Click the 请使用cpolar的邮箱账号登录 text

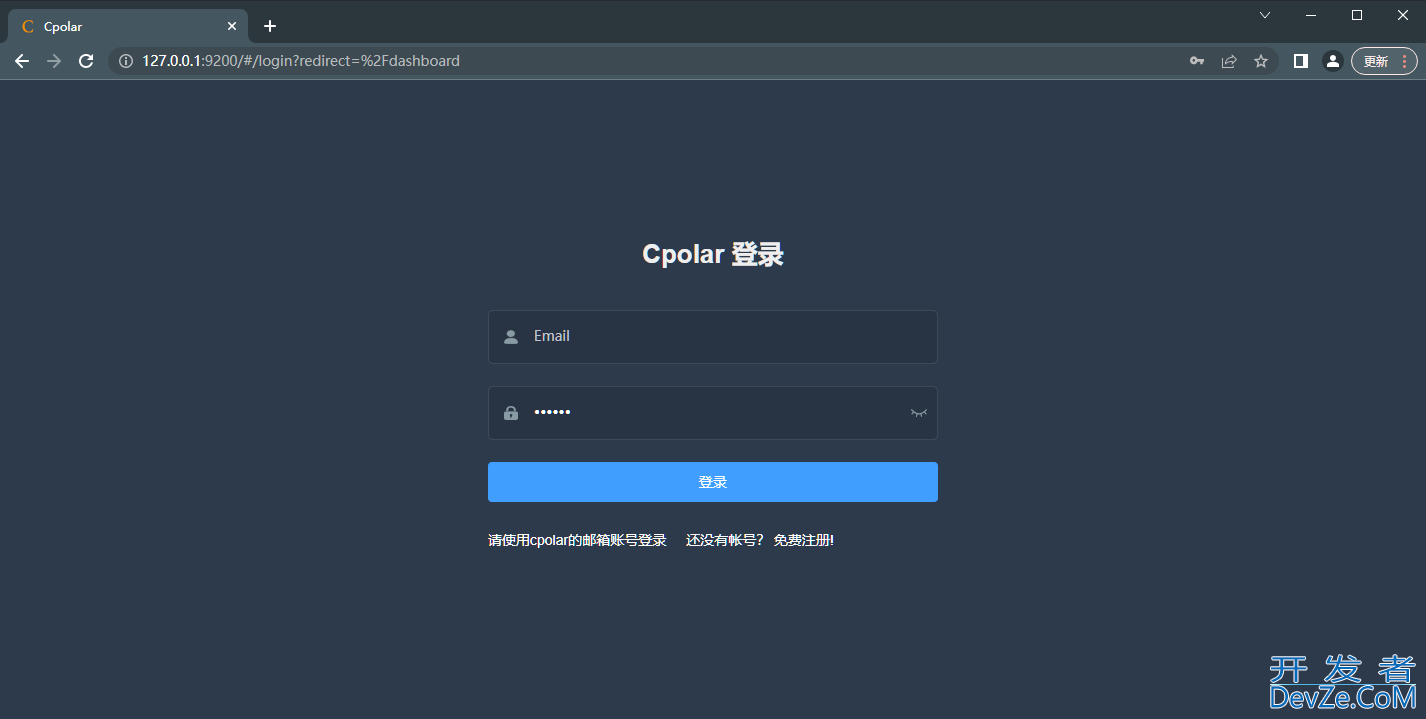[x=577, y=540]
